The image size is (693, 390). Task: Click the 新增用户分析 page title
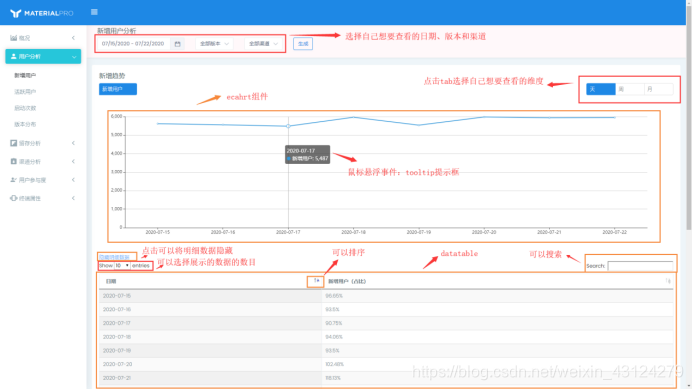117,31
